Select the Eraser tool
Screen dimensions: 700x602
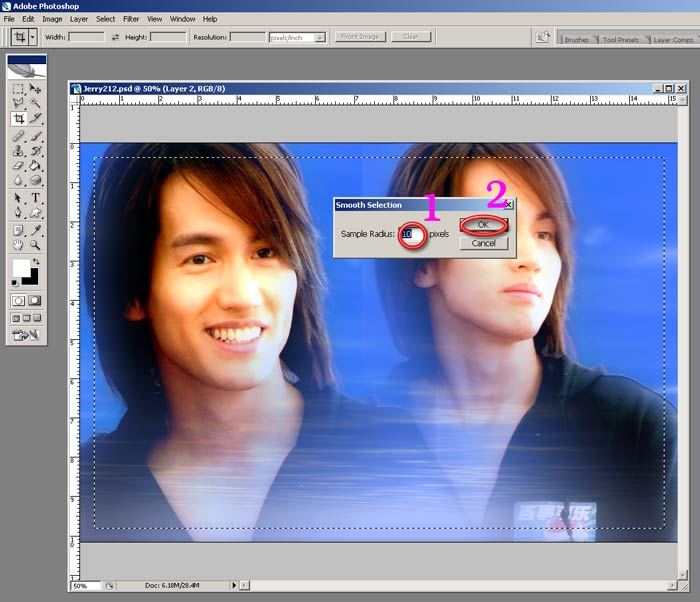pyautogui.click(x=18, y=166)
